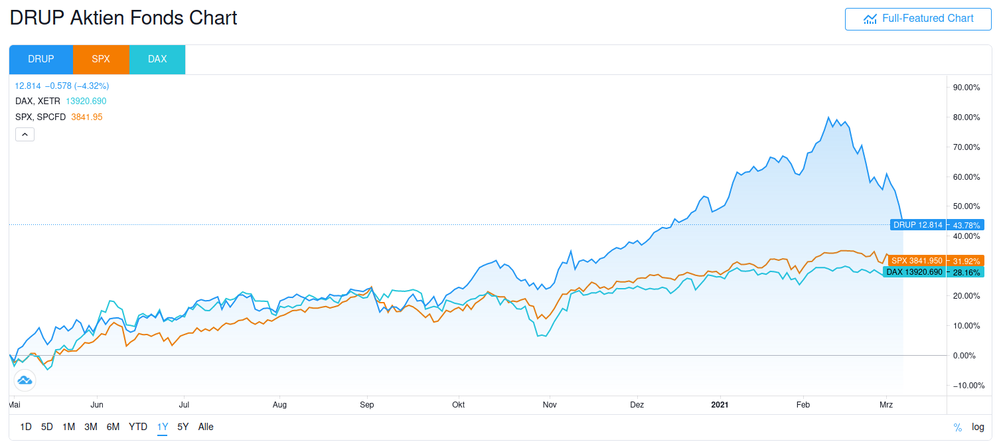Screen dimensions: 999x442
Task: Open the Full-Featured Chart
Action: click(x=916, y=18)
